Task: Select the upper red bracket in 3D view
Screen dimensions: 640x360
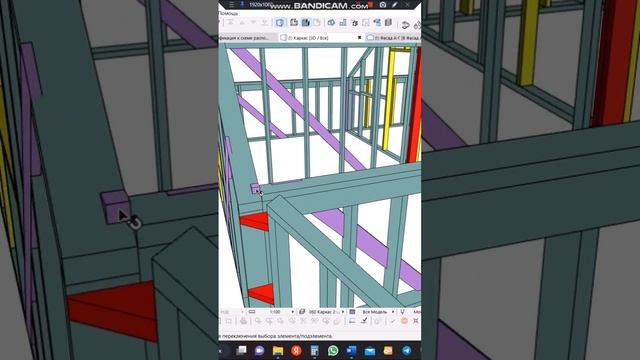Action: (x=255, y=221)
